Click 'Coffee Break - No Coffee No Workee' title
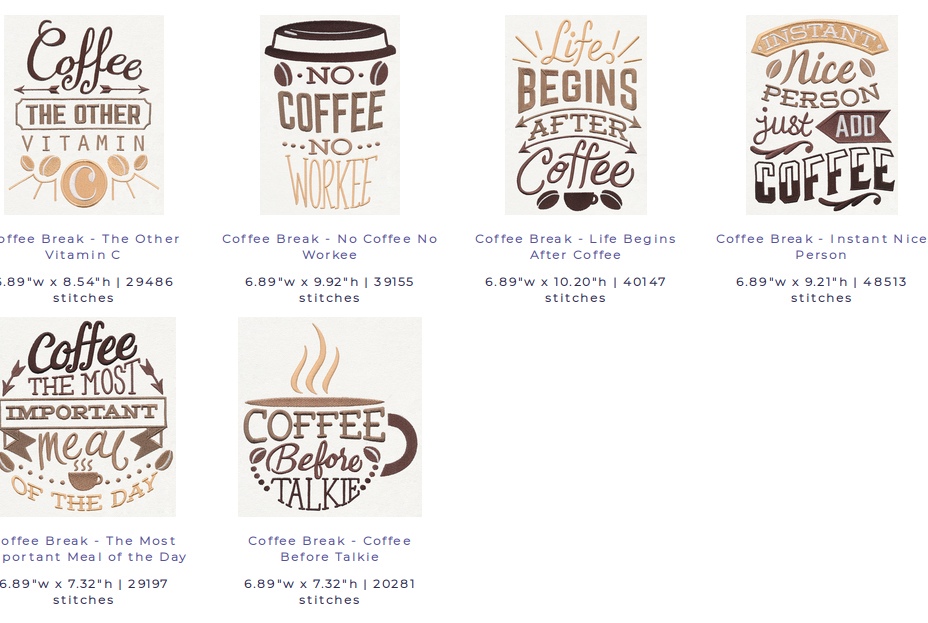The width and height of the screenshot is (928, 623). (x=330, y=247)
